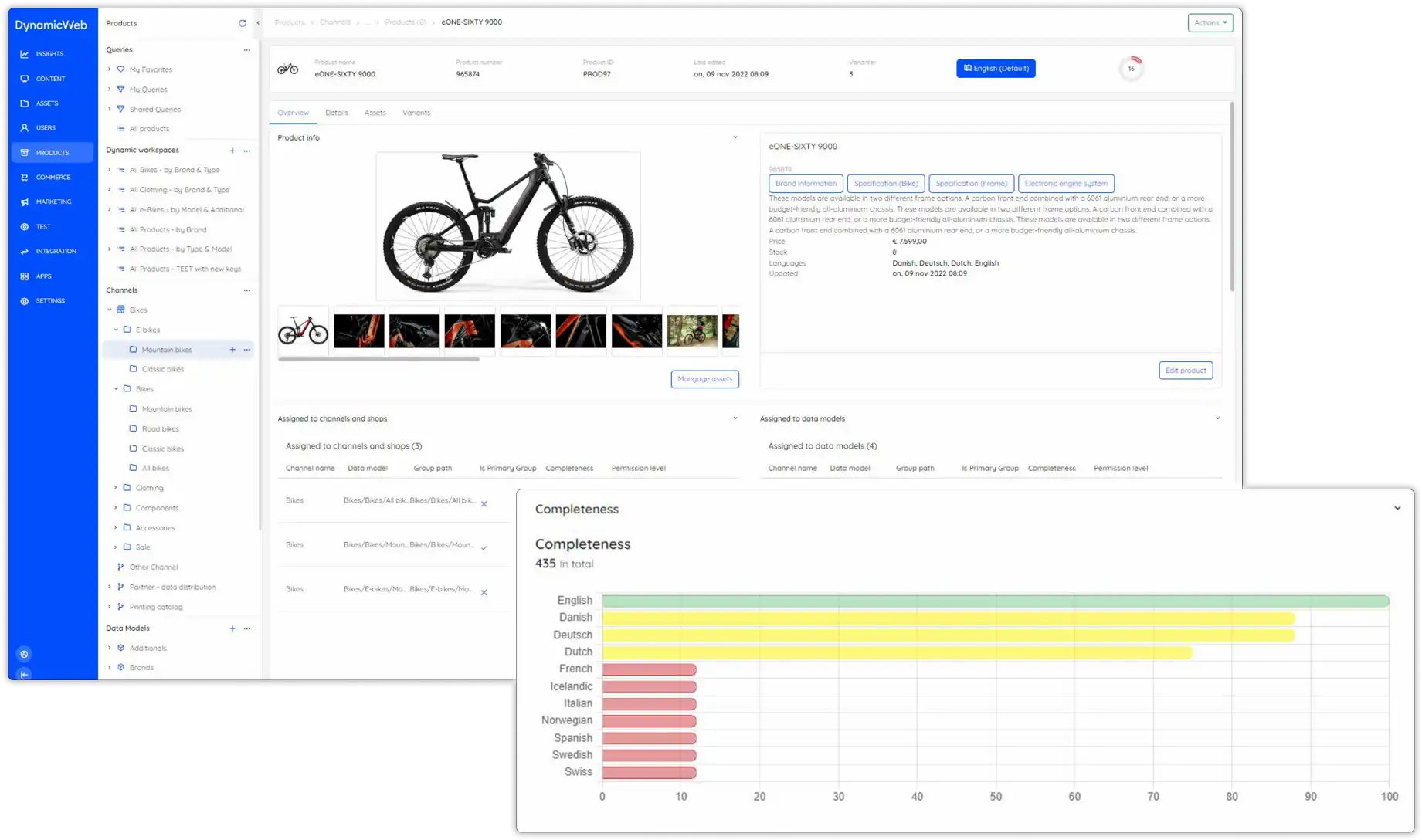
Task: Switch to the Assets tab
Action: (375, 113)
